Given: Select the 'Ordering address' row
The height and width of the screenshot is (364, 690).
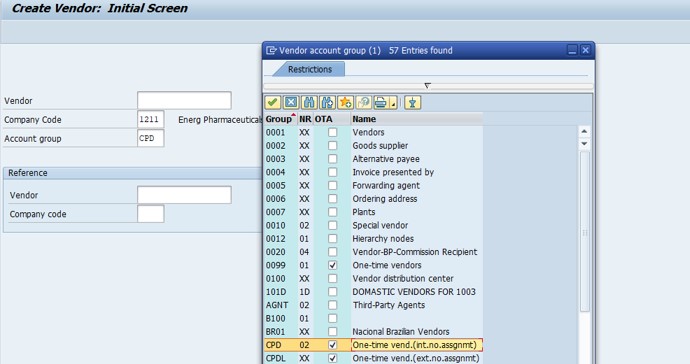Looking at the screenshot, I should point(373,199).
